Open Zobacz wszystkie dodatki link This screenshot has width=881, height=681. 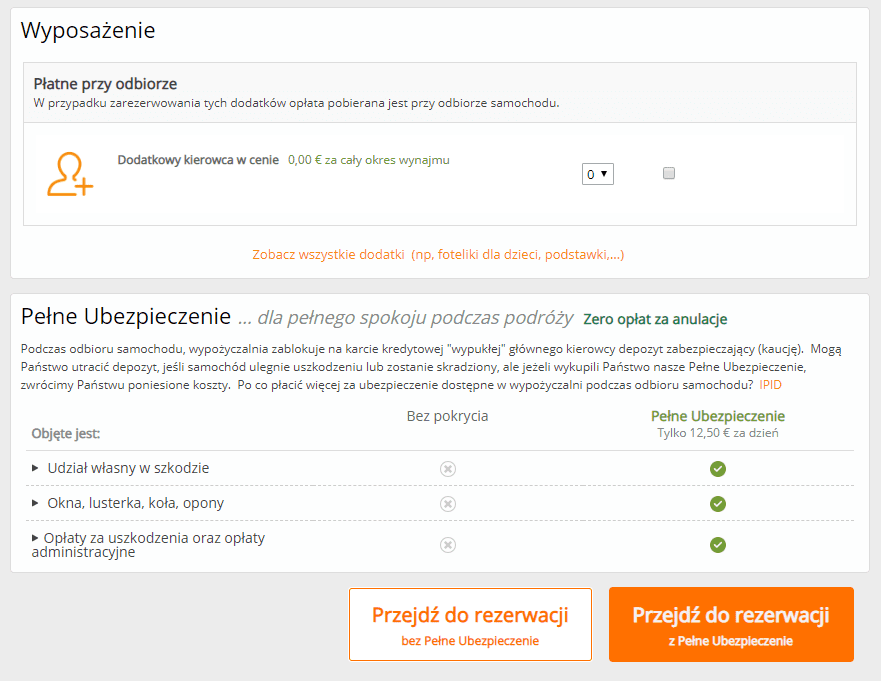(438, 255)
